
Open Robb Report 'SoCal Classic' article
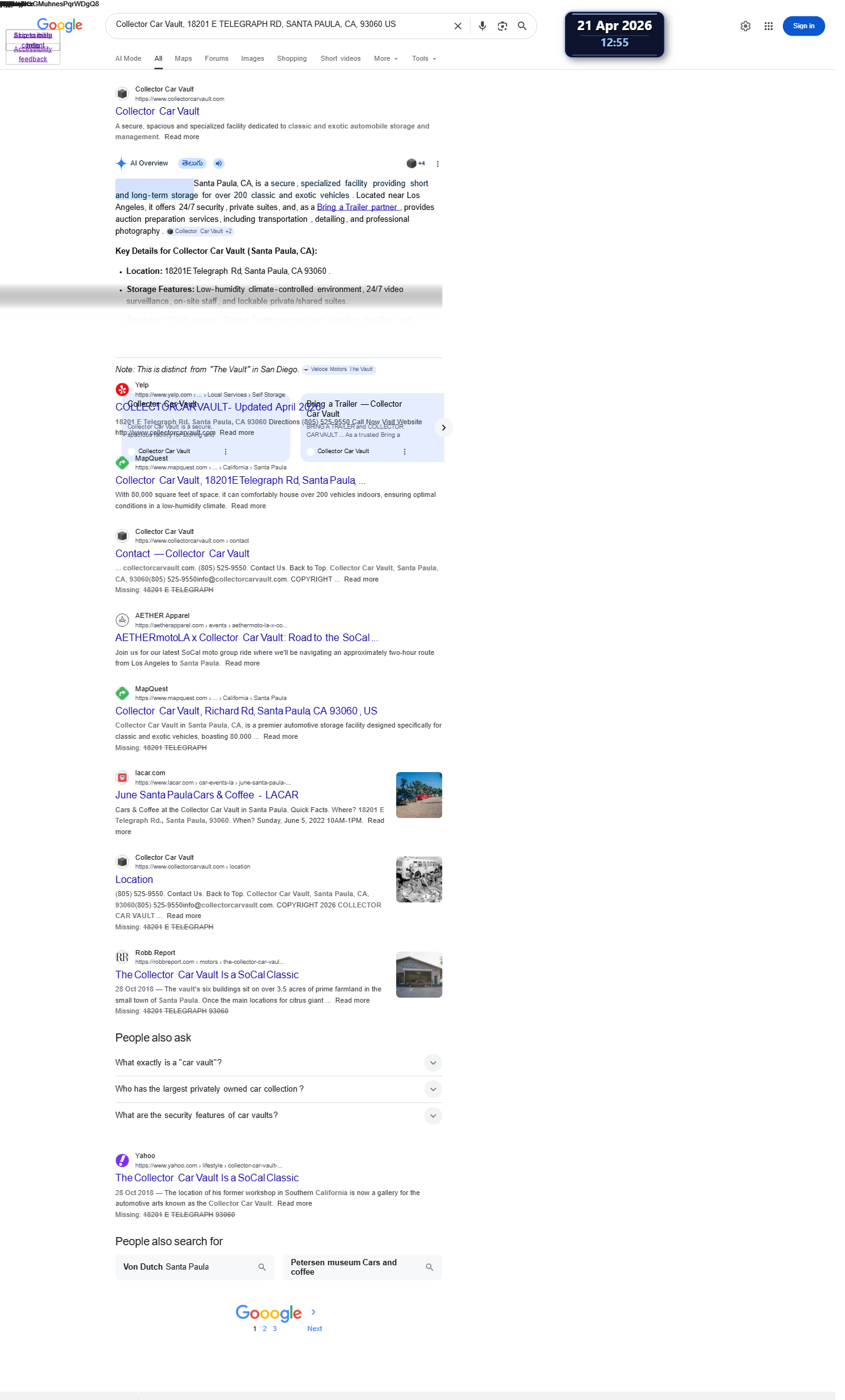pos(207,975)
